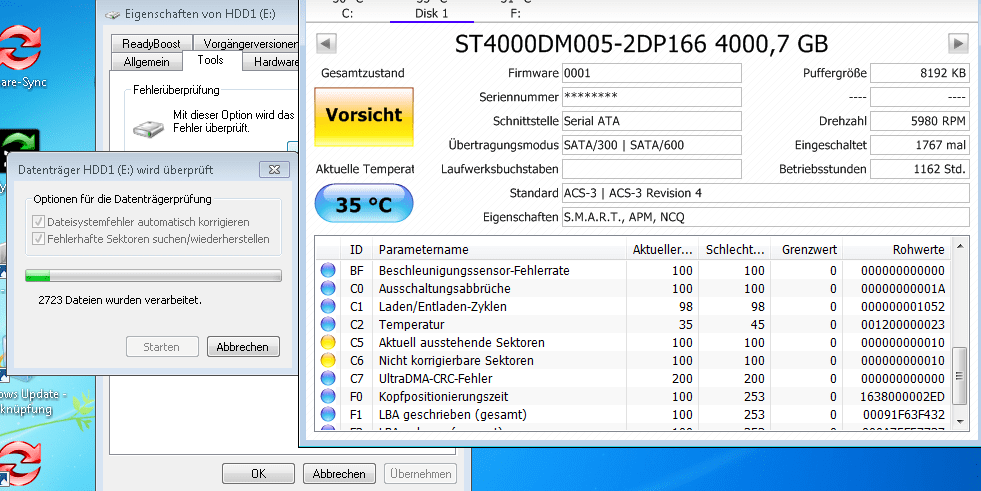Click Schlecht... column header
Screen dimensions: 981x491
pyautogui.click(x=734, y=250)
